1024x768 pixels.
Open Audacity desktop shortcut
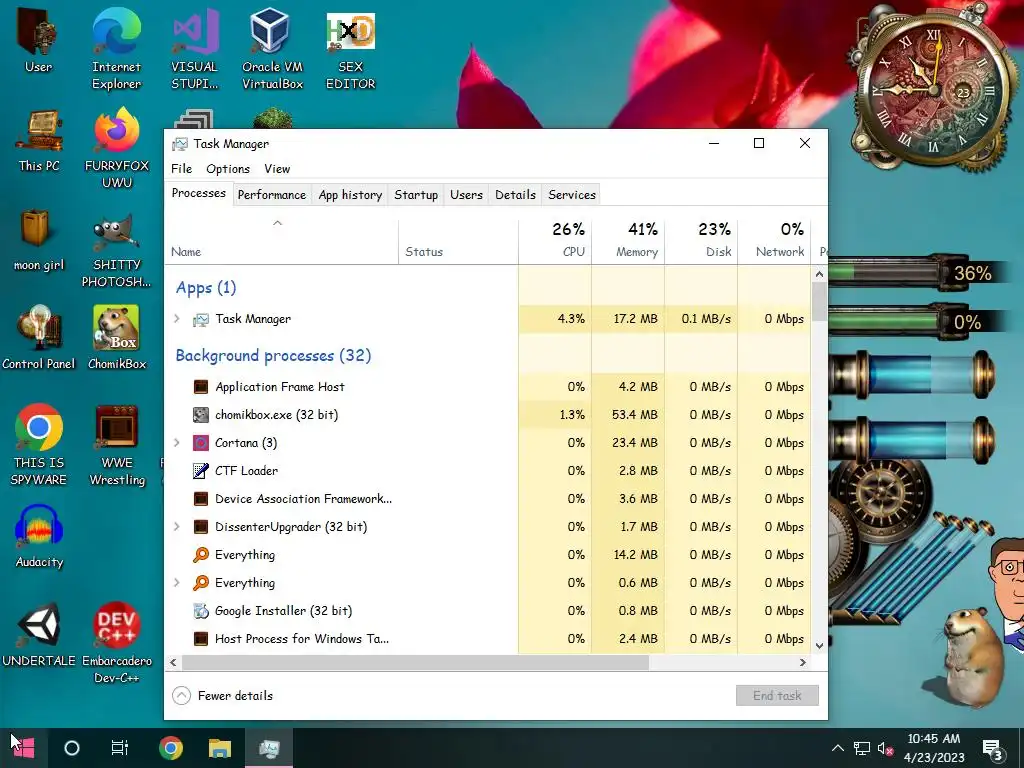point(39,536)
